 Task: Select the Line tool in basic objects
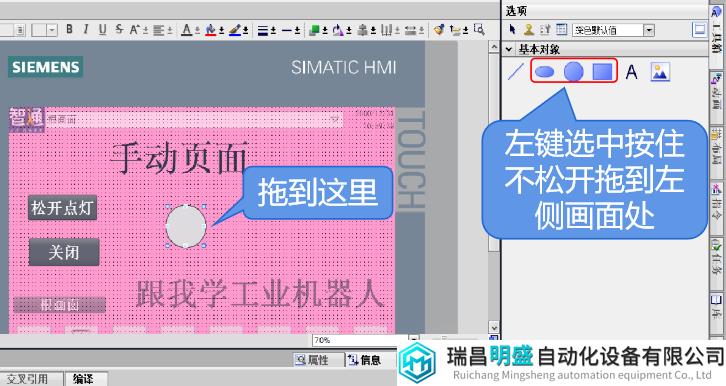pos(516,71)
